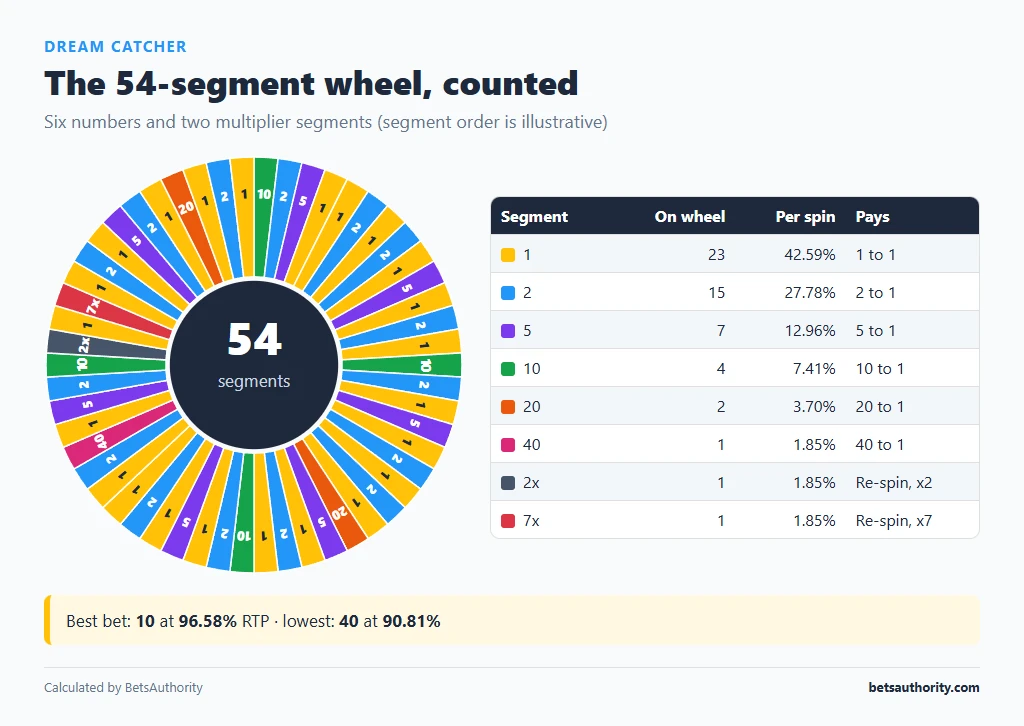Image resolution: width=1024 pixels, height=726 pixels.
Task: Click the '54 segments' wheel center hub
Action: pos(254,365)
